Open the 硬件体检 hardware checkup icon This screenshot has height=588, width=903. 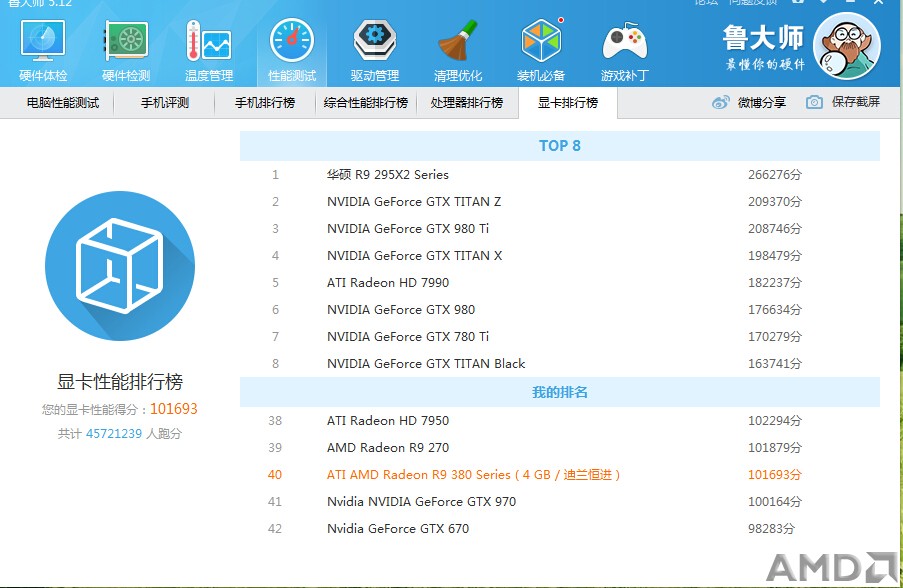click(x=43, y=50)
